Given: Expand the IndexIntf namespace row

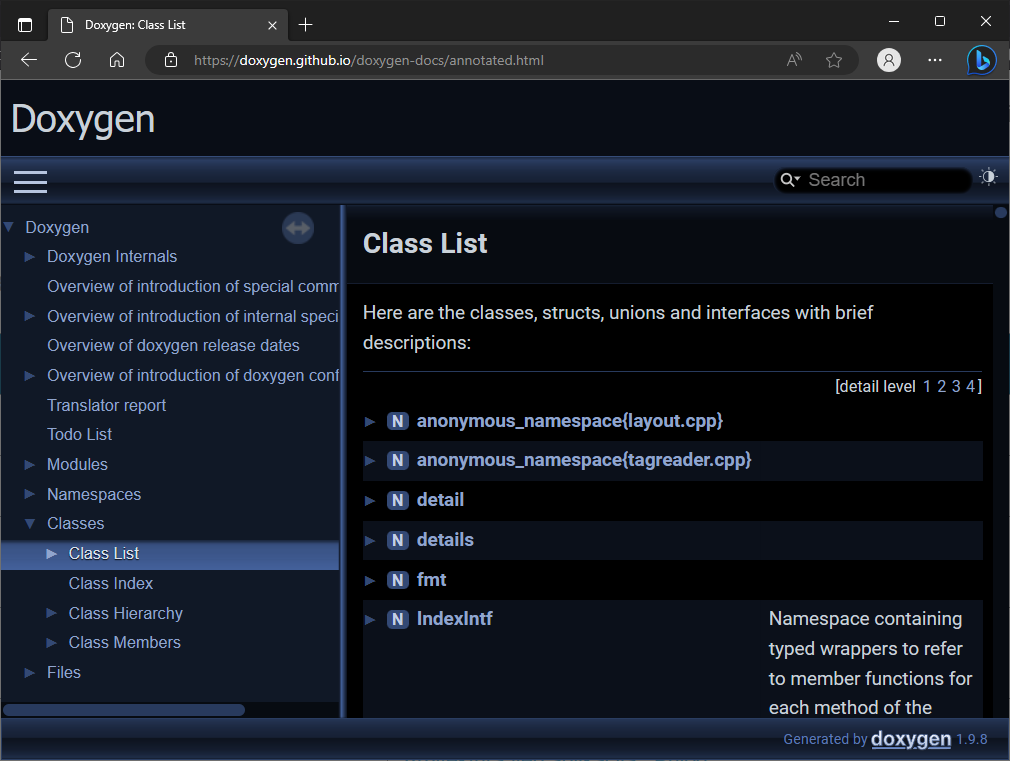Looking at the screenshot, I should click(x=370, y=620).
